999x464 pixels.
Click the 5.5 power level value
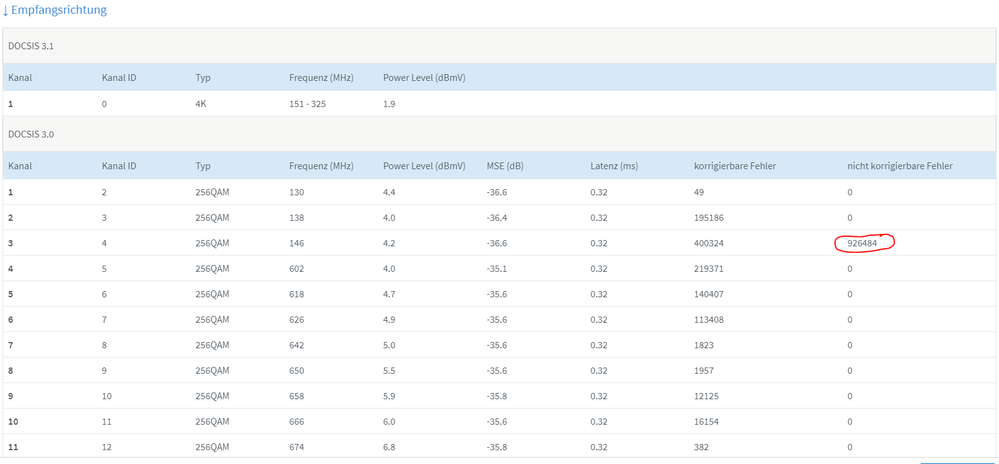tap(389, 370)
